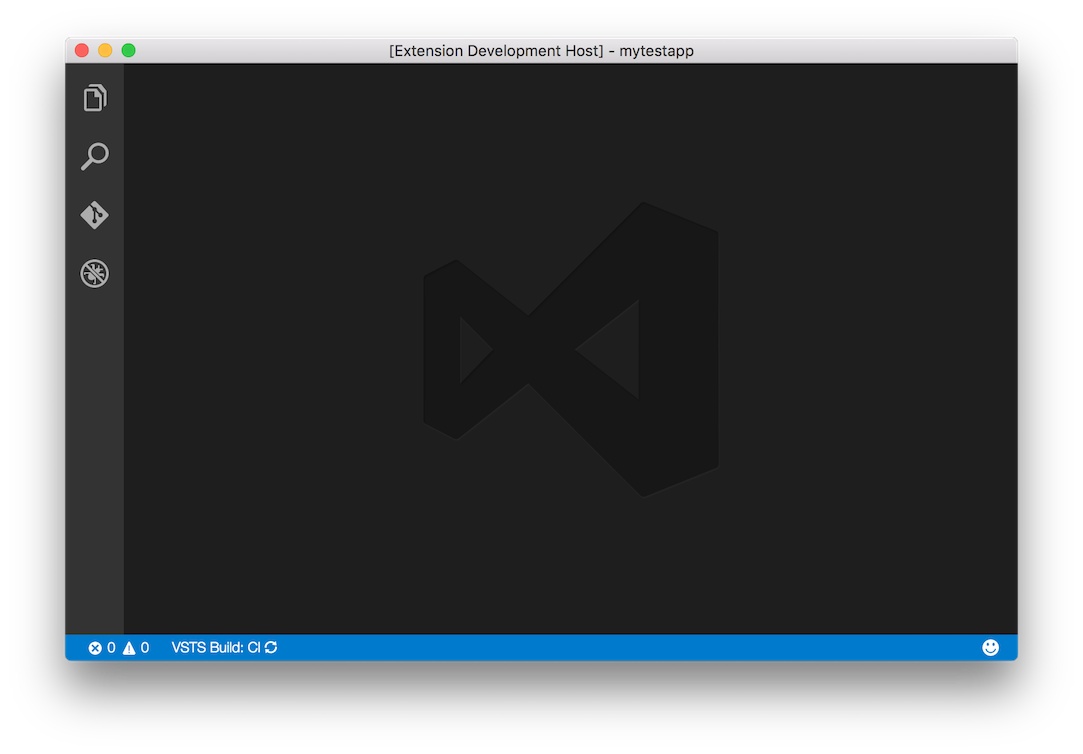Open the Search view

point(95,157)
